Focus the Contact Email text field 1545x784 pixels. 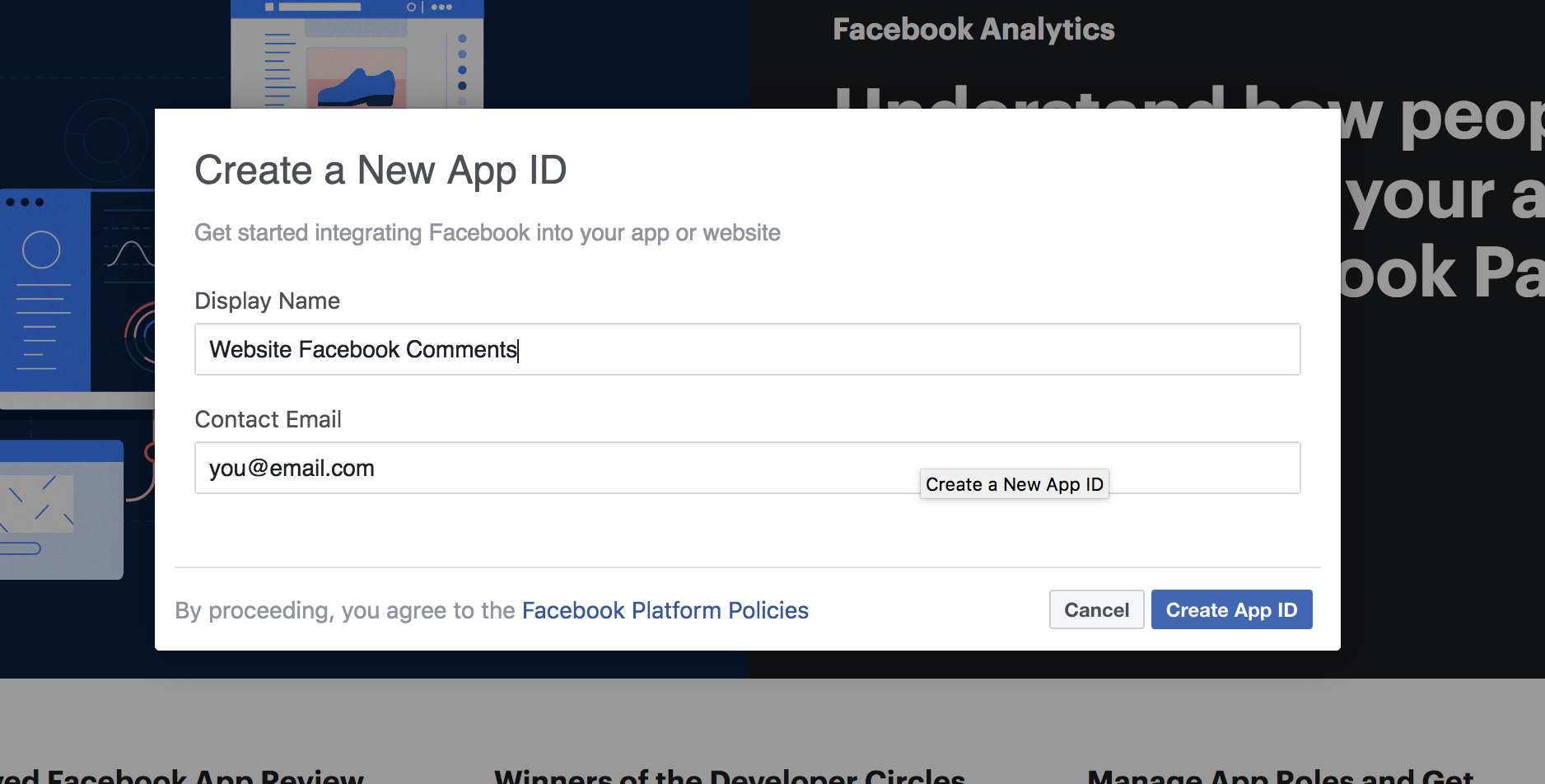[747, 468]
